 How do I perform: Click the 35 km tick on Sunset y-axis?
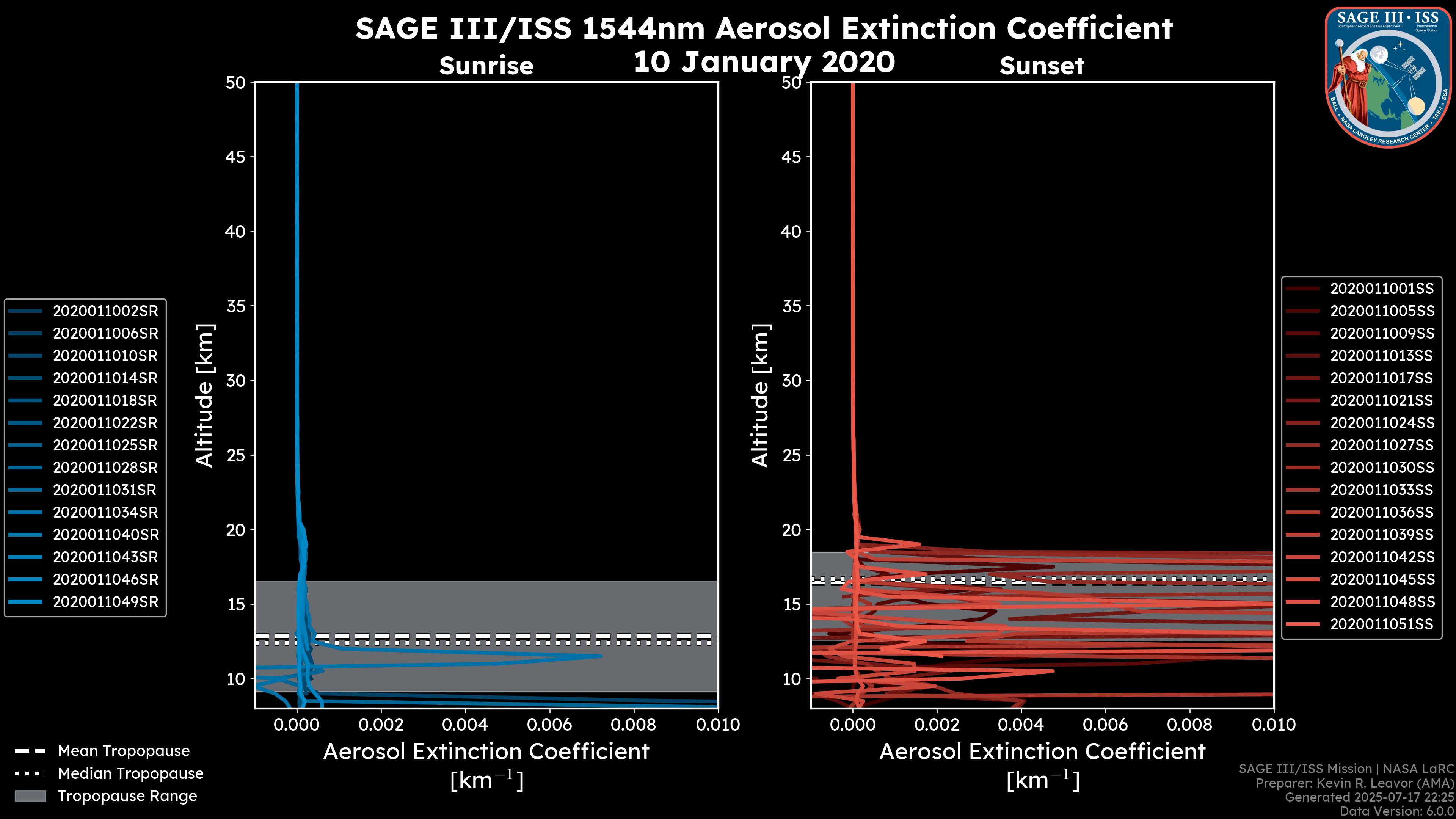pyautogui.click(x=792, y=306)
